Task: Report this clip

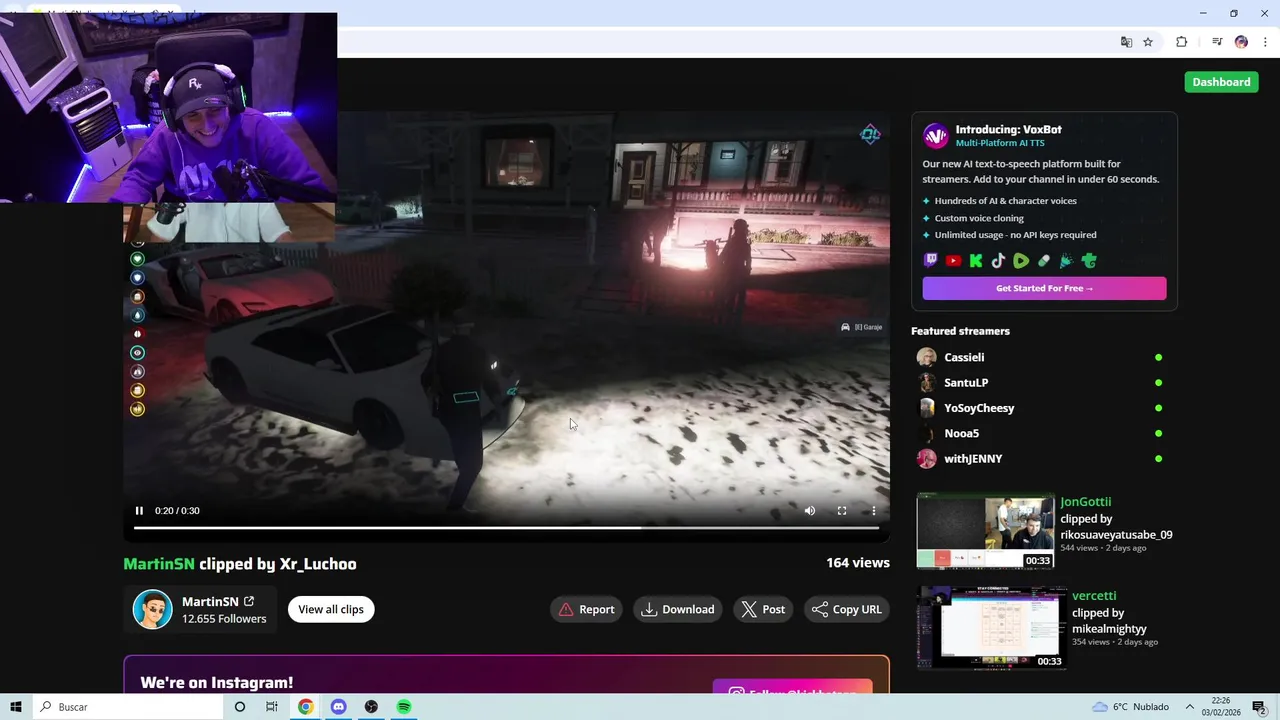Action: pyautogui.click(x=587, y=609)
